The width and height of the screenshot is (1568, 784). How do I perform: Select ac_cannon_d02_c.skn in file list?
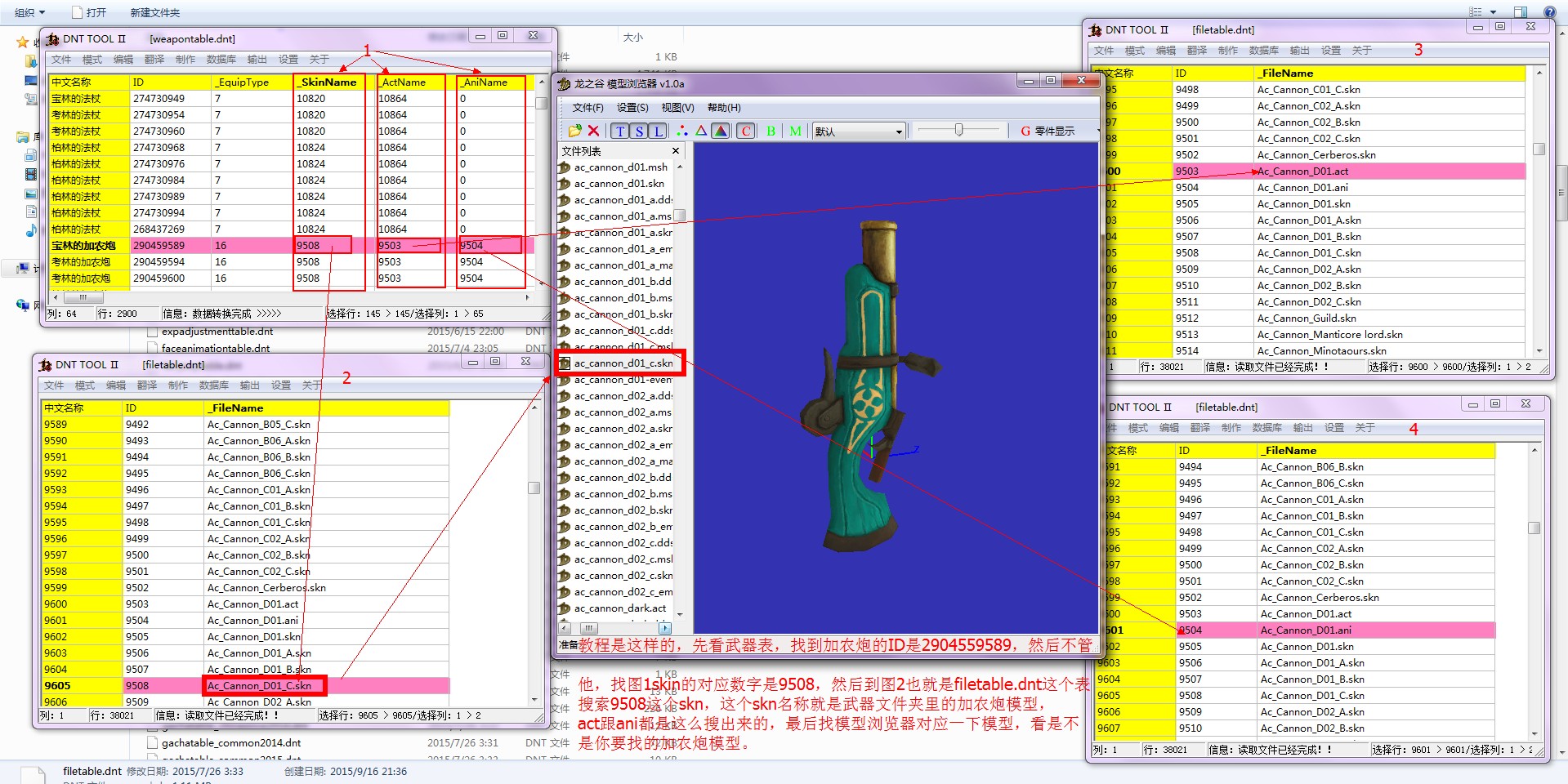point(622,576)
